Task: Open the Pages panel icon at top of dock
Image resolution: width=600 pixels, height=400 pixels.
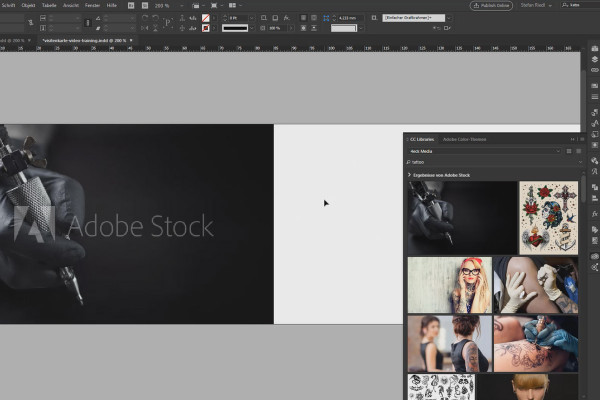Action: tap(594, 48)
